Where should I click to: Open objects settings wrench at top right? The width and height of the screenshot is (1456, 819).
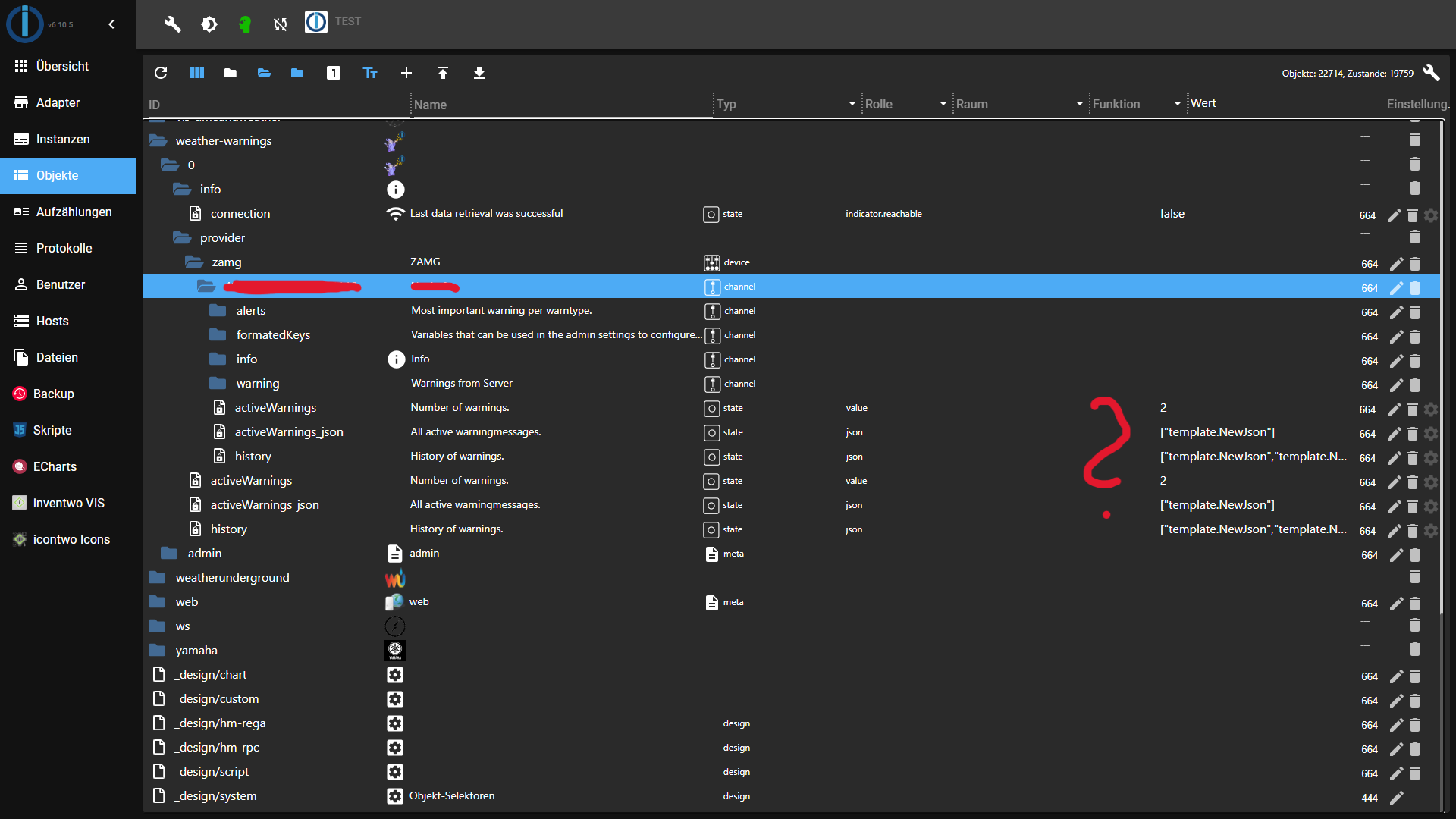pyautogui.click(x=1431, y=73)
